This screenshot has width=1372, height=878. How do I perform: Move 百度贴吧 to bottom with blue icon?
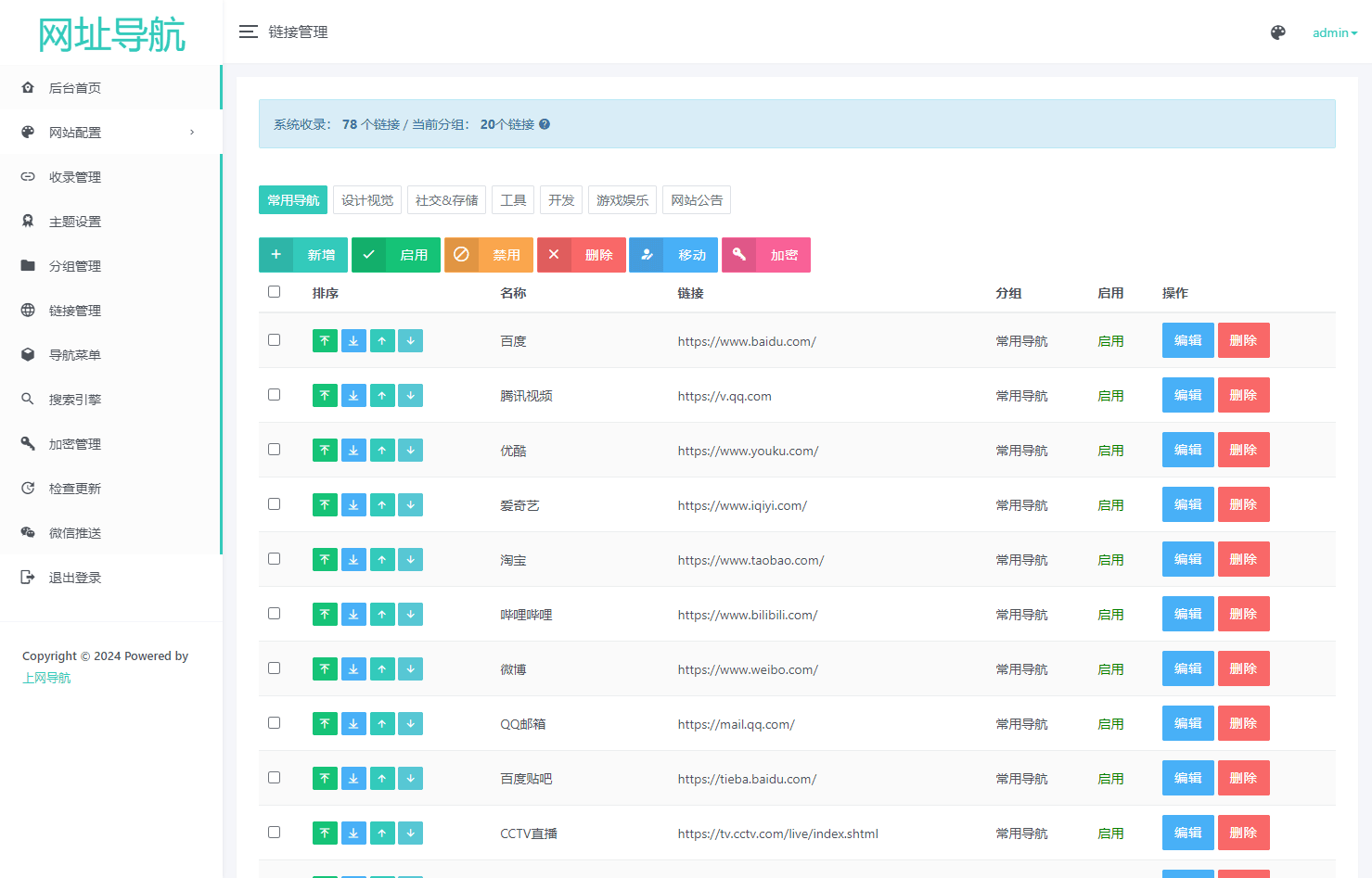(x=353, y=779)
